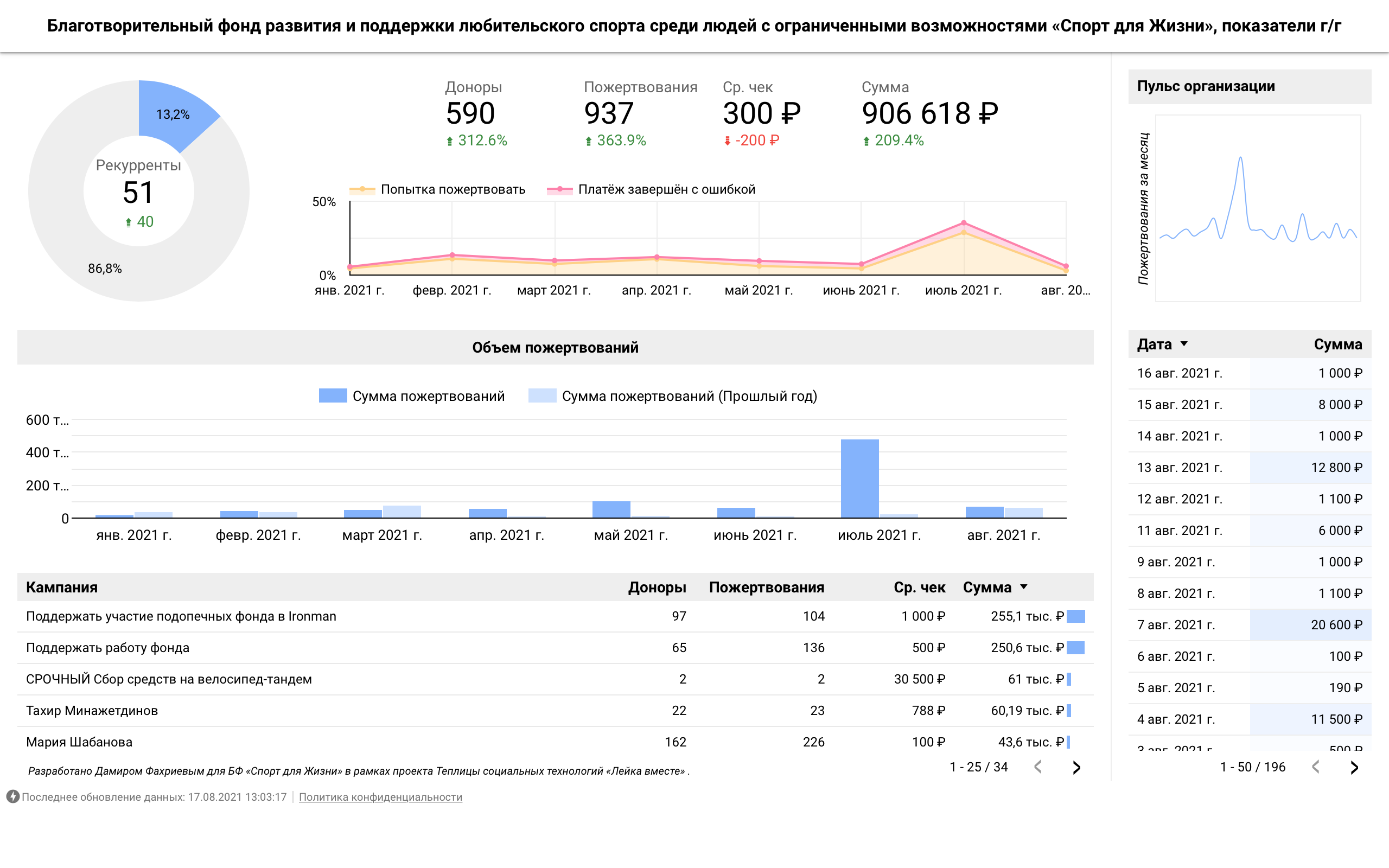
Task: Click the lightning bolt data refresh icon
Action: [12, 797]
